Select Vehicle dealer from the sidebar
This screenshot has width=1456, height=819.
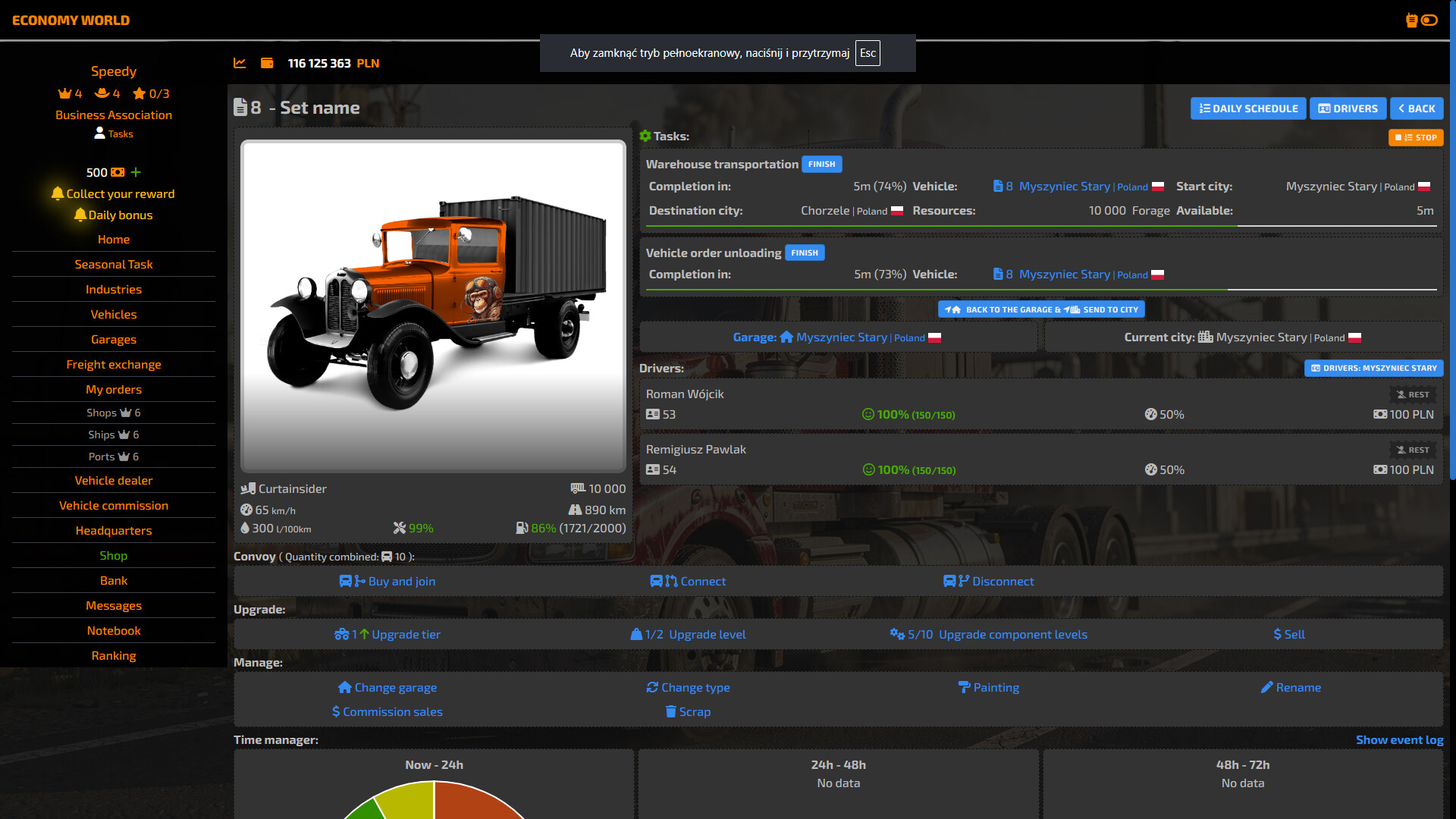(x=114, y=481)
